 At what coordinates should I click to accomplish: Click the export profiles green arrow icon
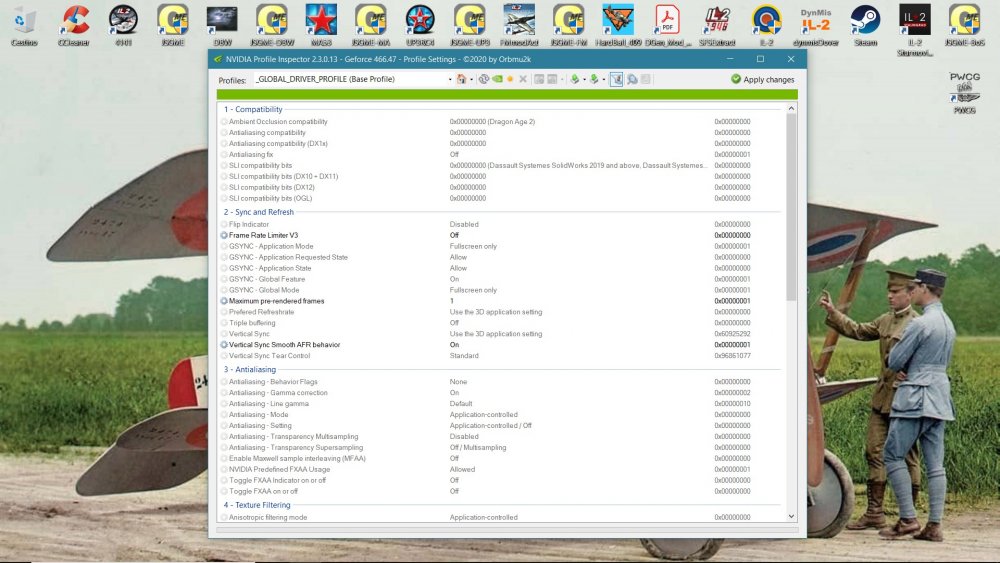[x=575, y=79]
